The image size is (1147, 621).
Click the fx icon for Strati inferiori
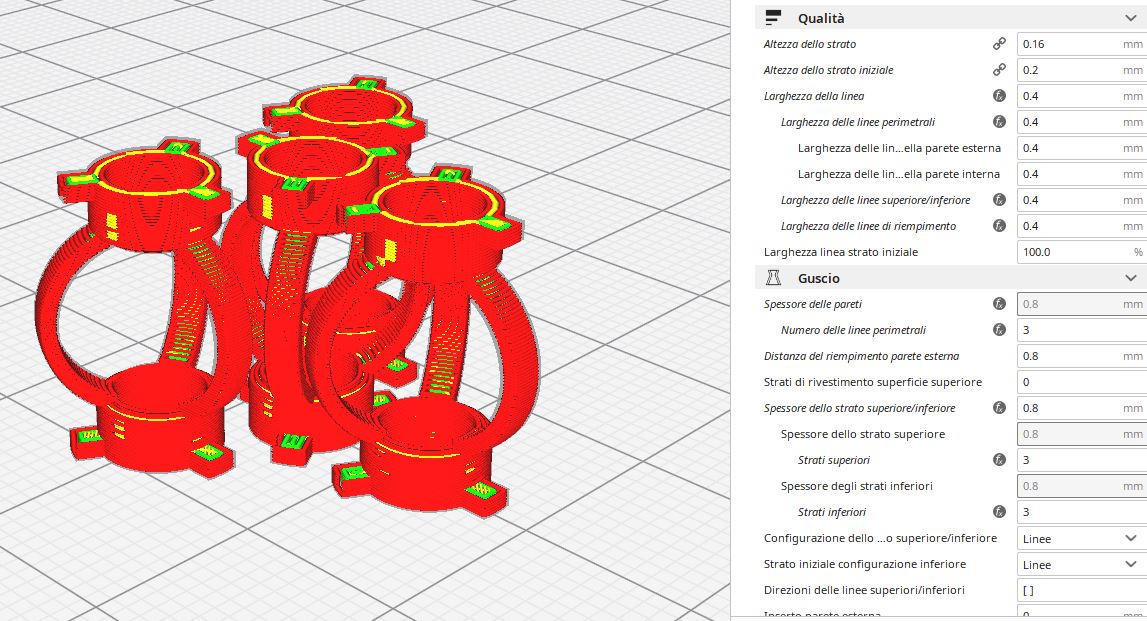coord(999,512)
